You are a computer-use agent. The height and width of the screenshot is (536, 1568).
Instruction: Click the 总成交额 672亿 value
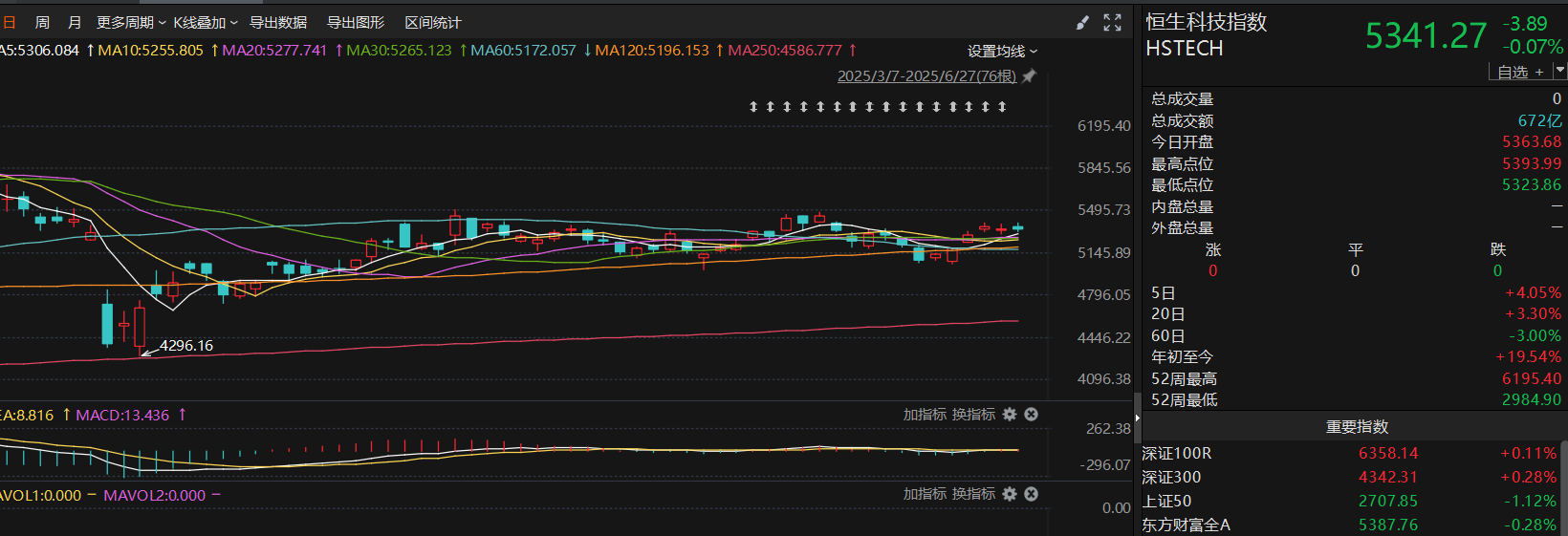click(1539, 121)
